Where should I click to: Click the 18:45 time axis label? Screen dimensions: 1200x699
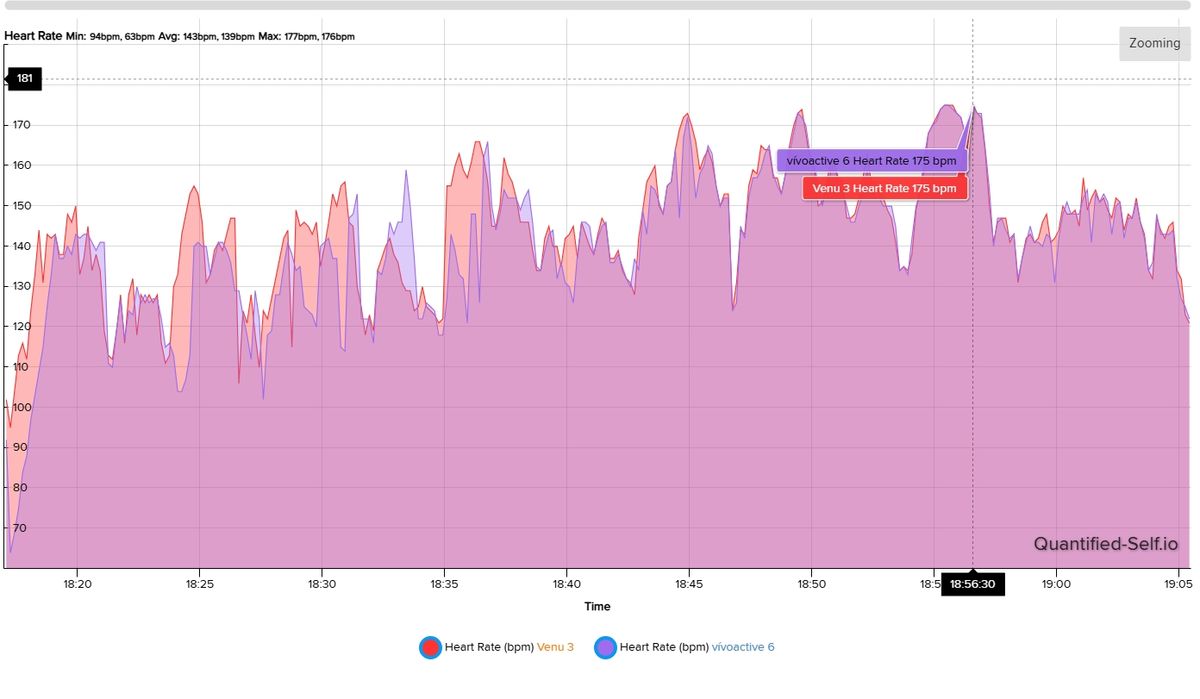click(x=688, y=584)
